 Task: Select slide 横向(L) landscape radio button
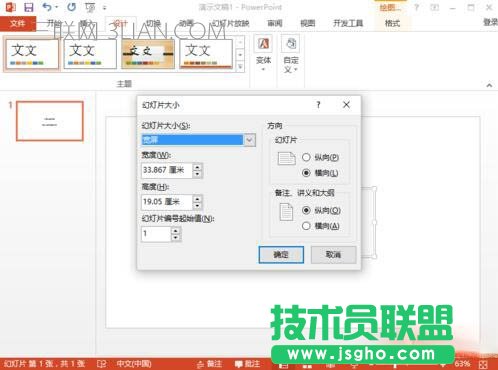(306, 173)
